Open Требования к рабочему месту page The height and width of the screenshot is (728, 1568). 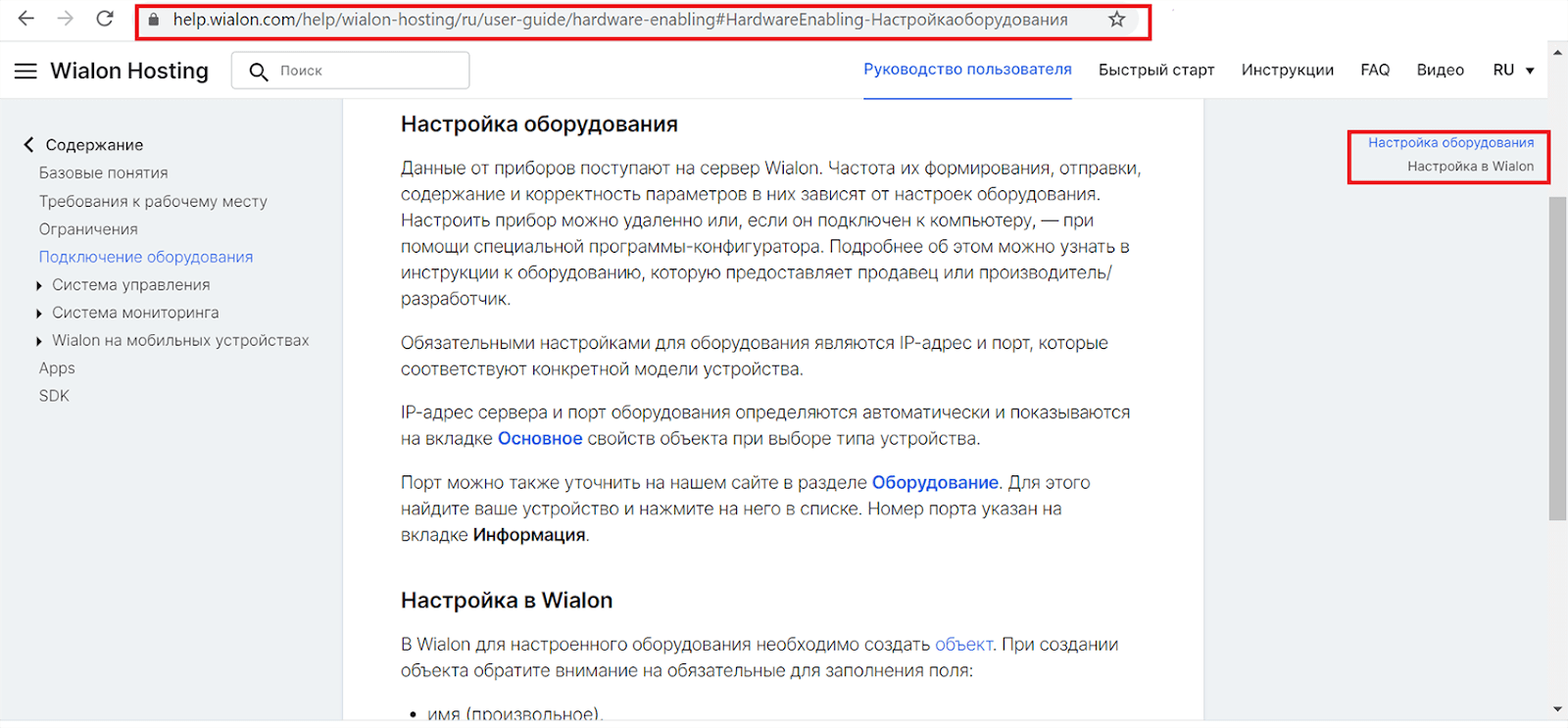coord(153,201)
